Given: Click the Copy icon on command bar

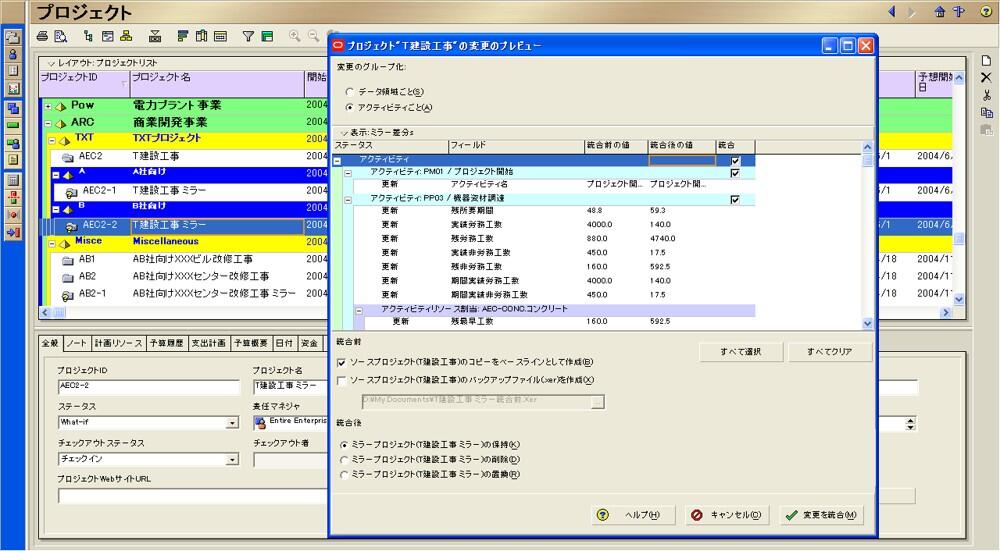Looking at the screenshot, I should (987, 113).
